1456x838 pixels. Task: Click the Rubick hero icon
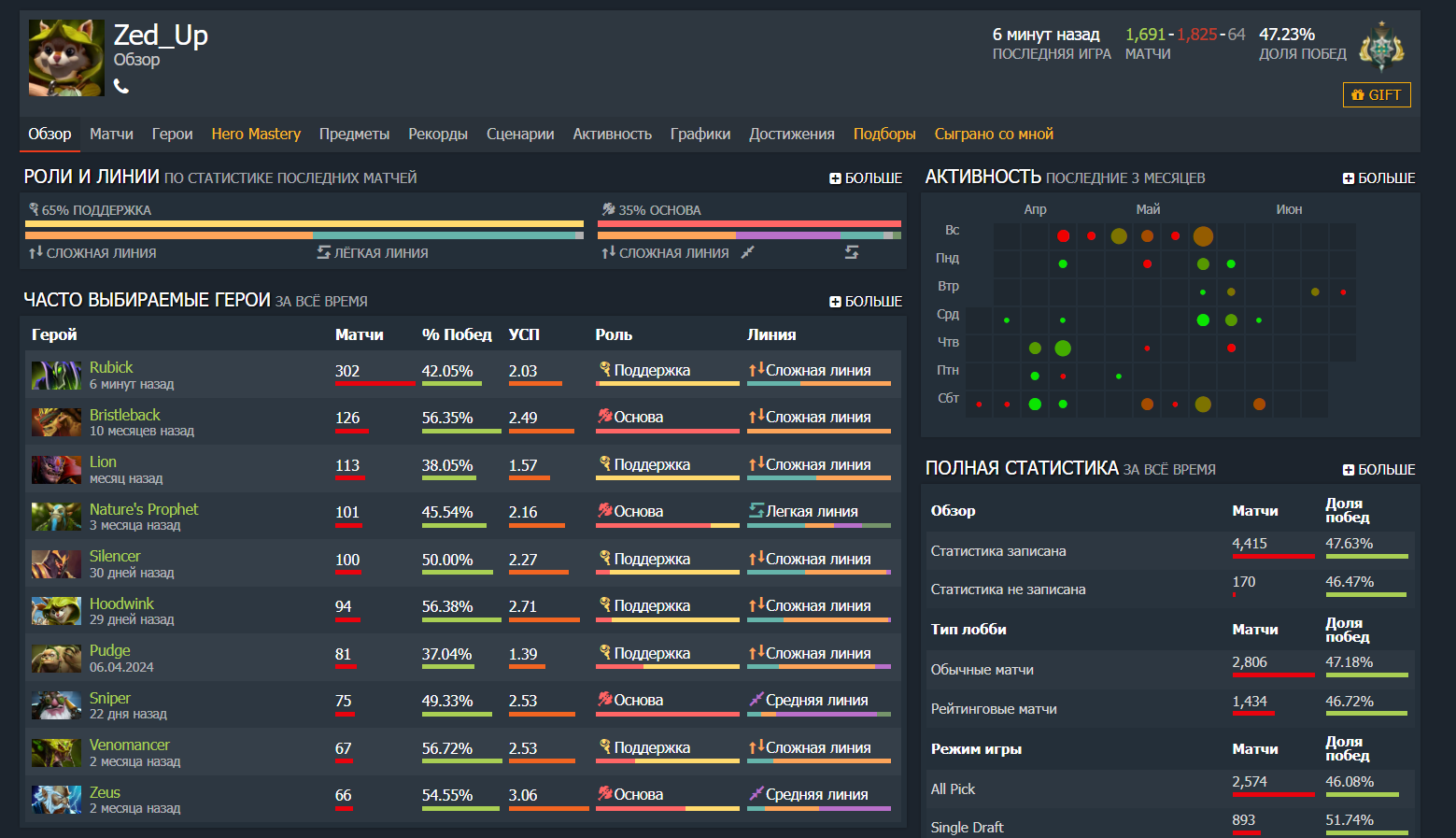point(57,376)
